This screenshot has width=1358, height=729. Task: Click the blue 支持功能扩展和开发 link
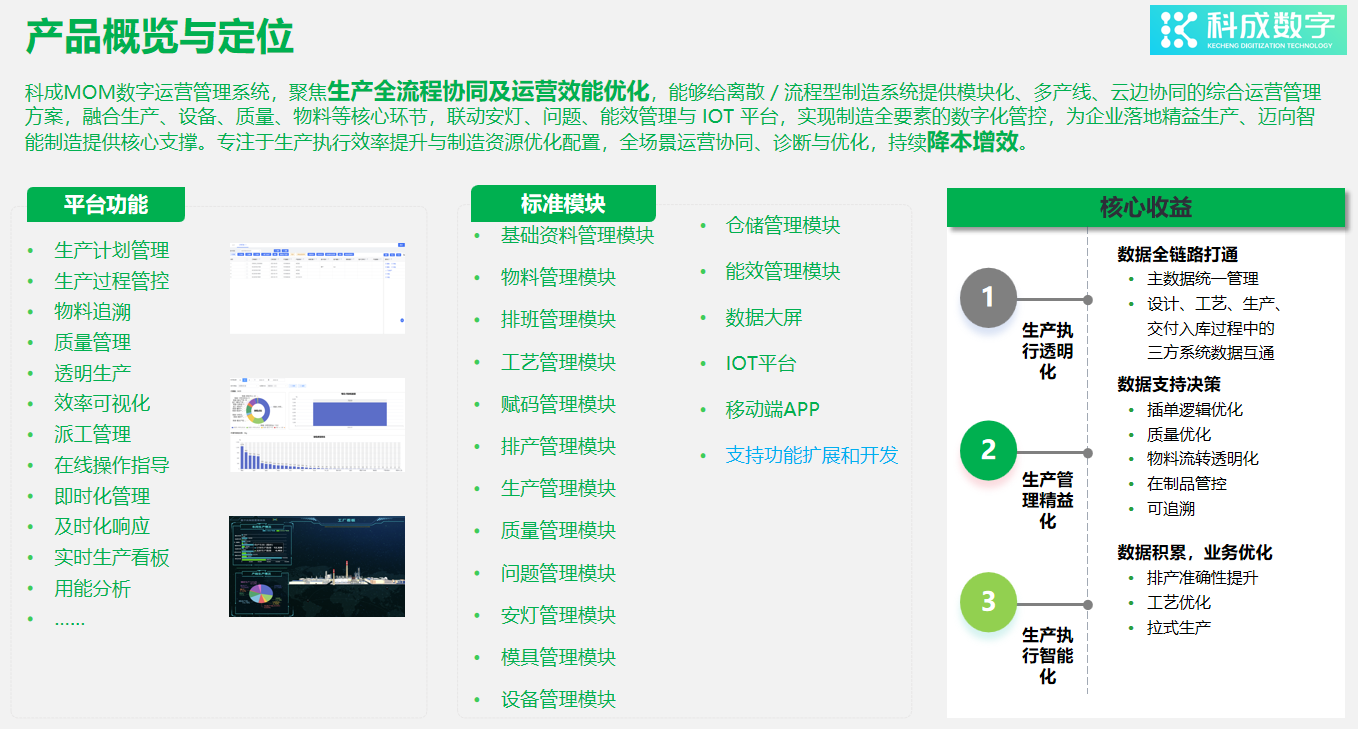tap(811, 455)
